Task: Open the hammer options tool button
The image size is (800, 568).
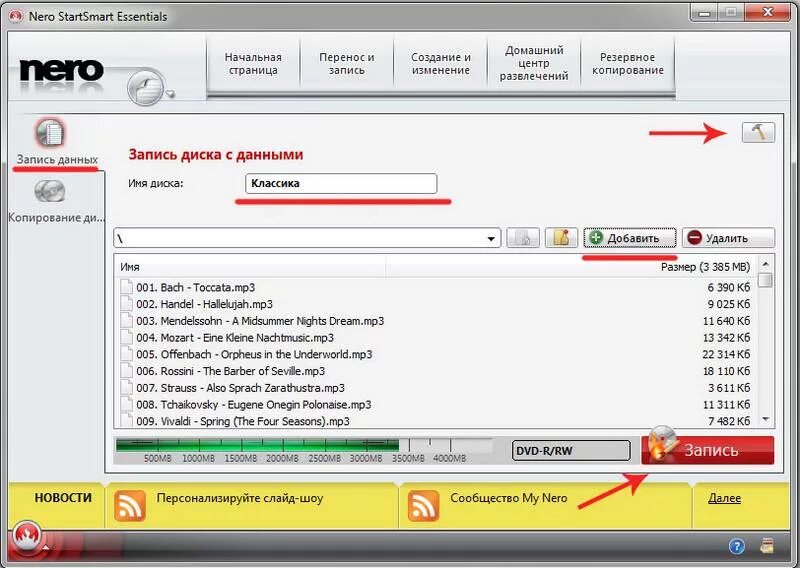Action: (x=758, y=132)
